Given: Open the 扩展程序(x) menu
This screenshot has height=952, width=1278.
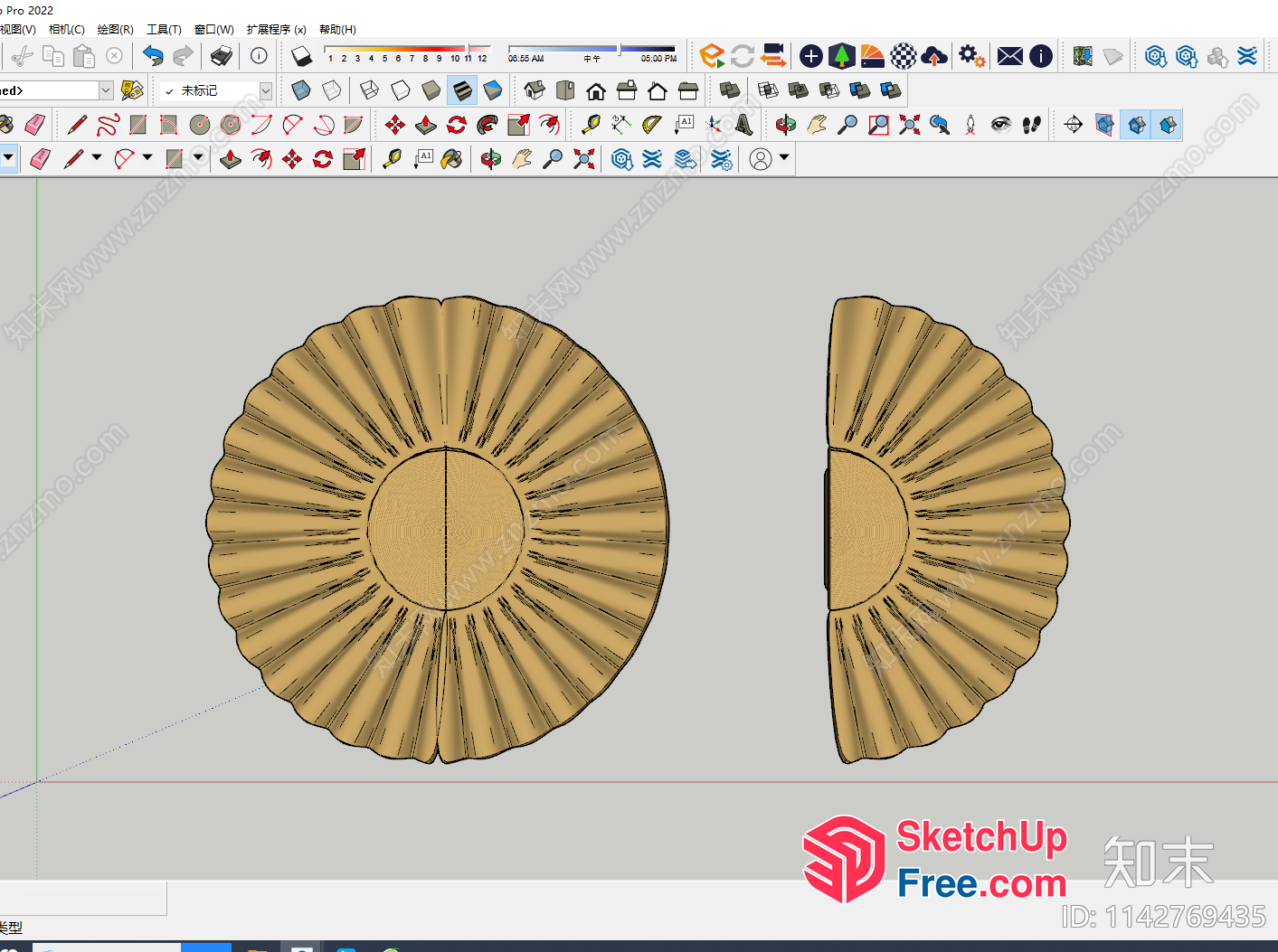Looking at the screenshot, I should [276, 30].
